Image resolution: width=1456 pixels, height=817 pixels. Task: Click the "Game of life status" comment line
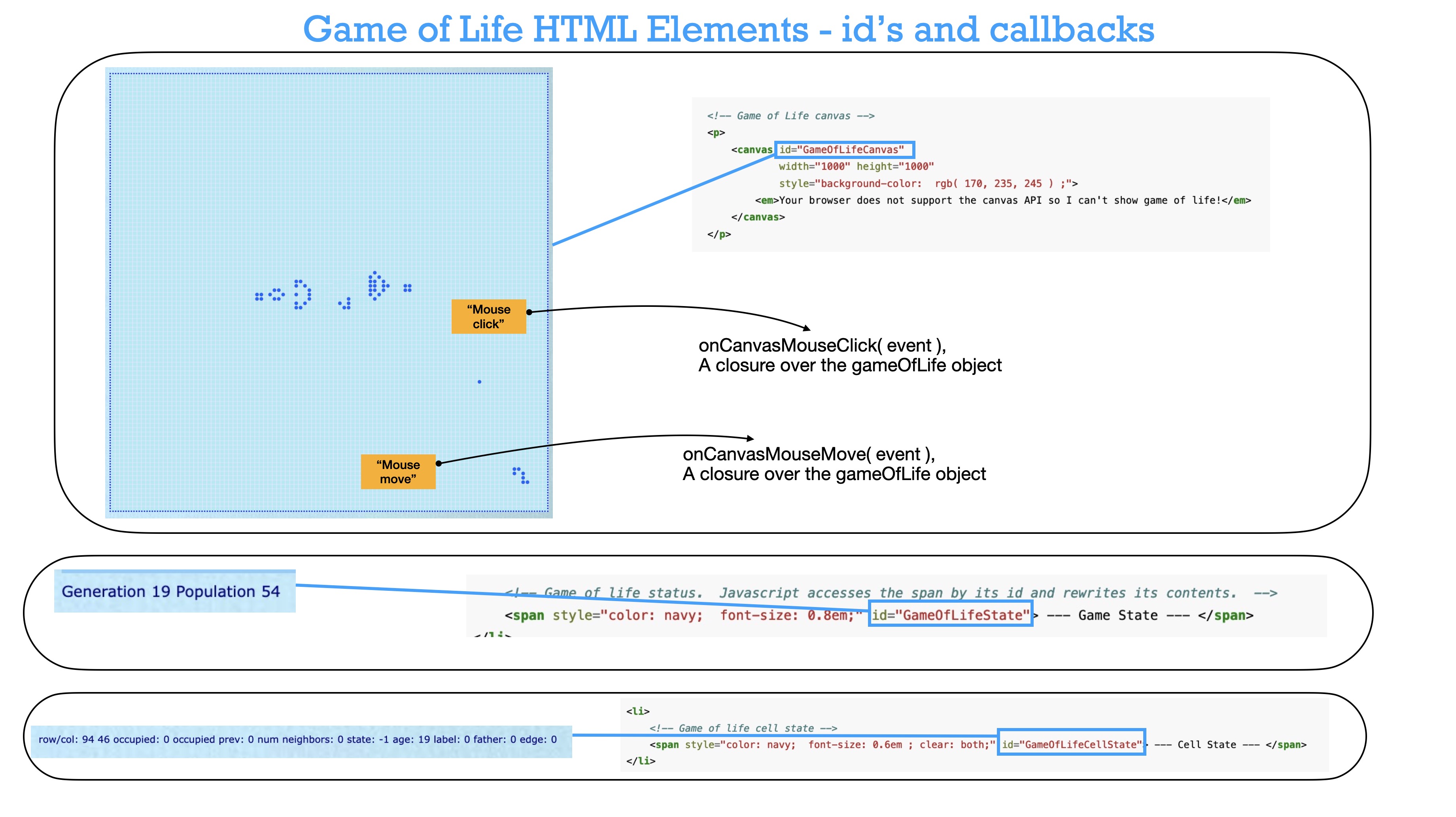point(891,592)
